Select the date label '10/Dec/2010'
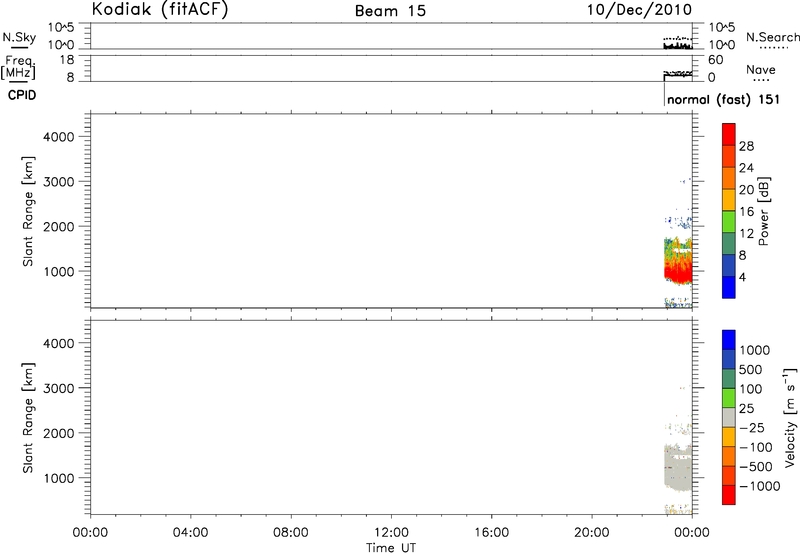The width and height of the screenshot is (800, 554). (639, 10)
